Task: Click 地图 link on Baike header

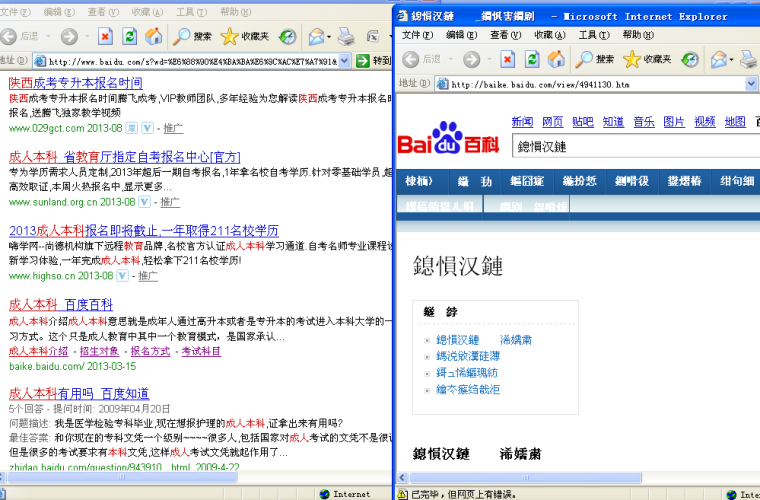Action: click(735, 122)
